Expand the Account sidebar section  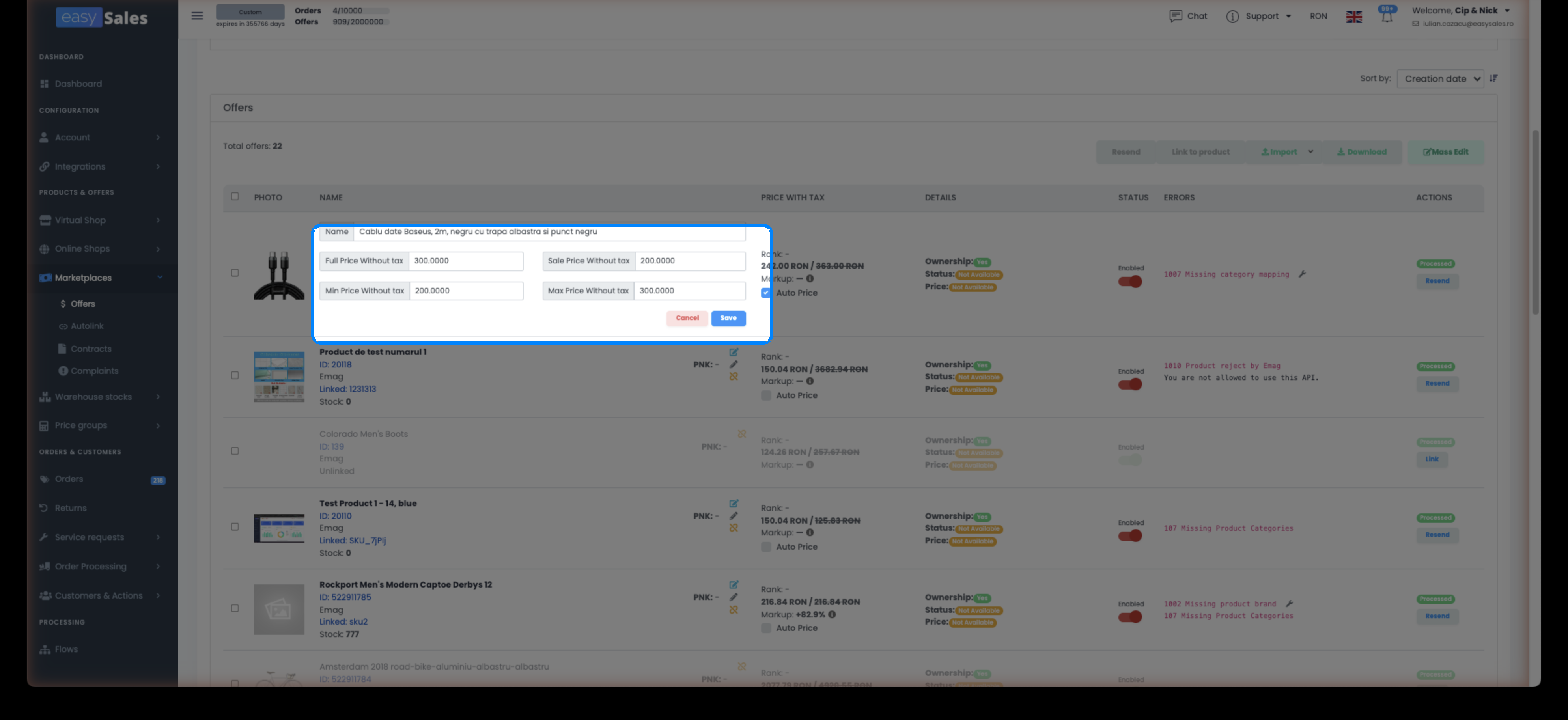point(102,138)
